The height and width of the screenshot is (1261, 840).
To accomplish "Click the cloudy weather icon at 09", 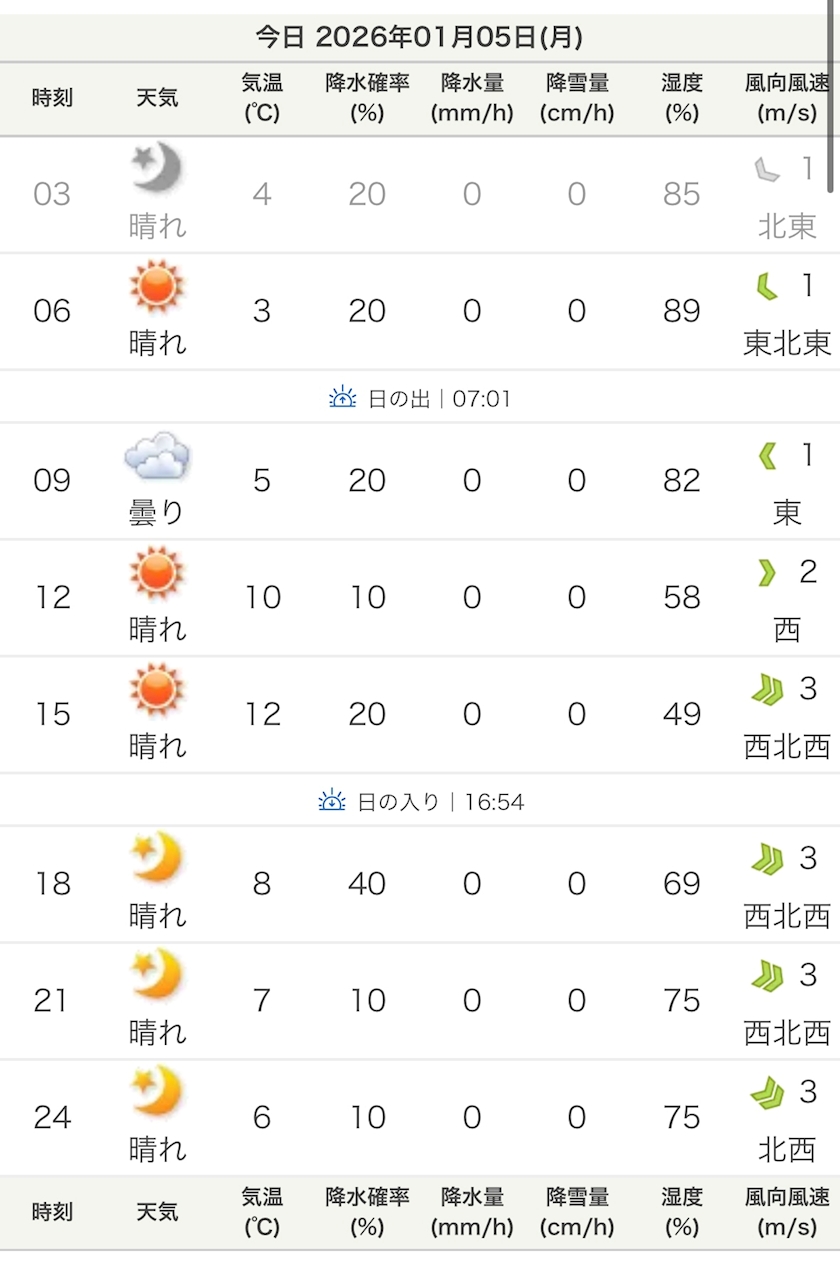I will tap(157, 457).
